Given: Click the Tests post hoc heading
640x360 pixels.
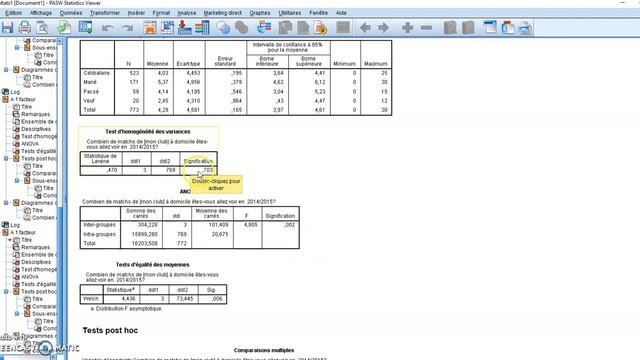Looking at the screenshot, I should tap(110, 331).
